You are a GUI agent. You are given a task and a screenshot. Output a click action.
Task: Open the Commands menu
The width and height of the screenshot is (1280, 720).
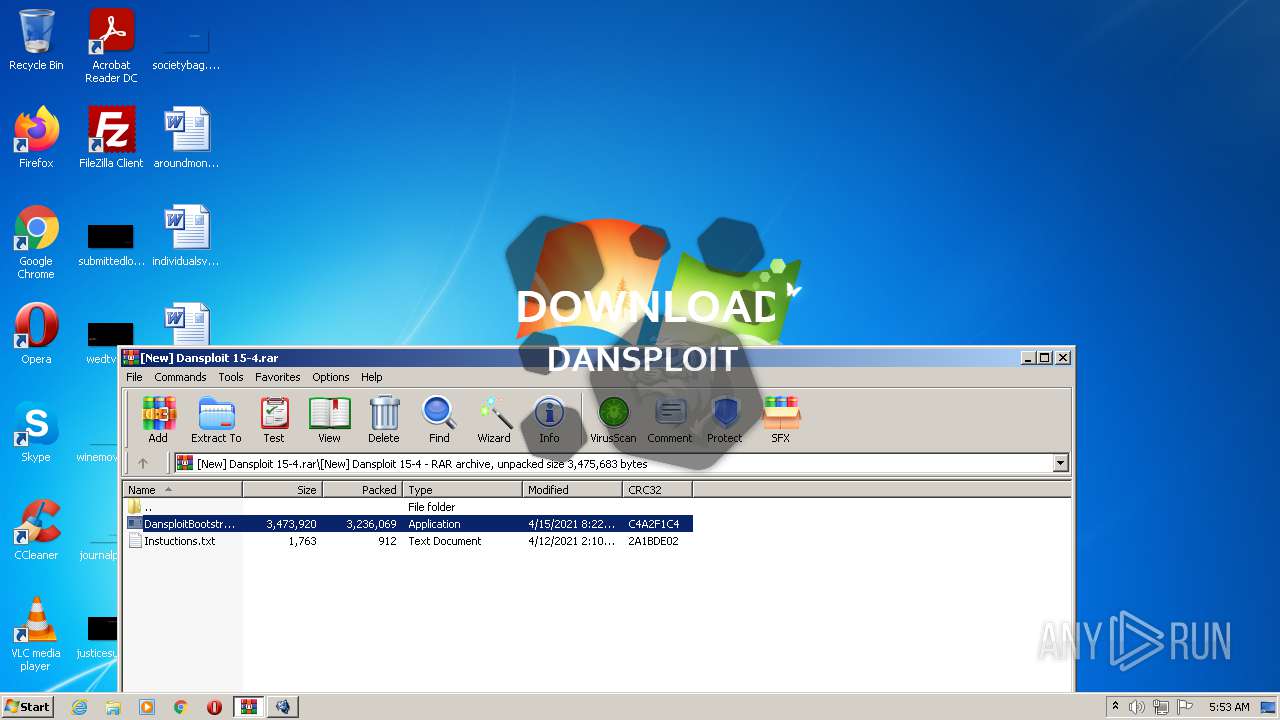tap(180, 377)
